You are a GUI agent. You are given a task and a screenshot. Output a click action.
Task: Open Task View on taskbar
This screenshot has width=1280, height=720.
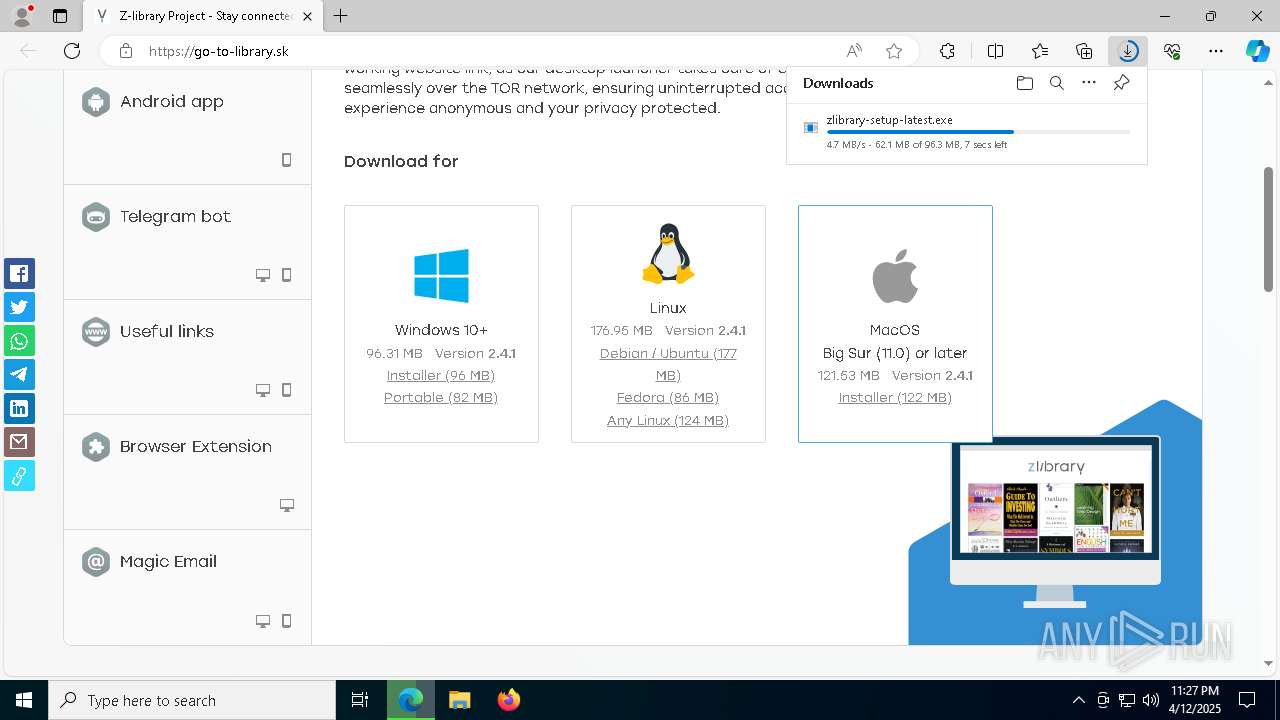(x=360, y=700)
